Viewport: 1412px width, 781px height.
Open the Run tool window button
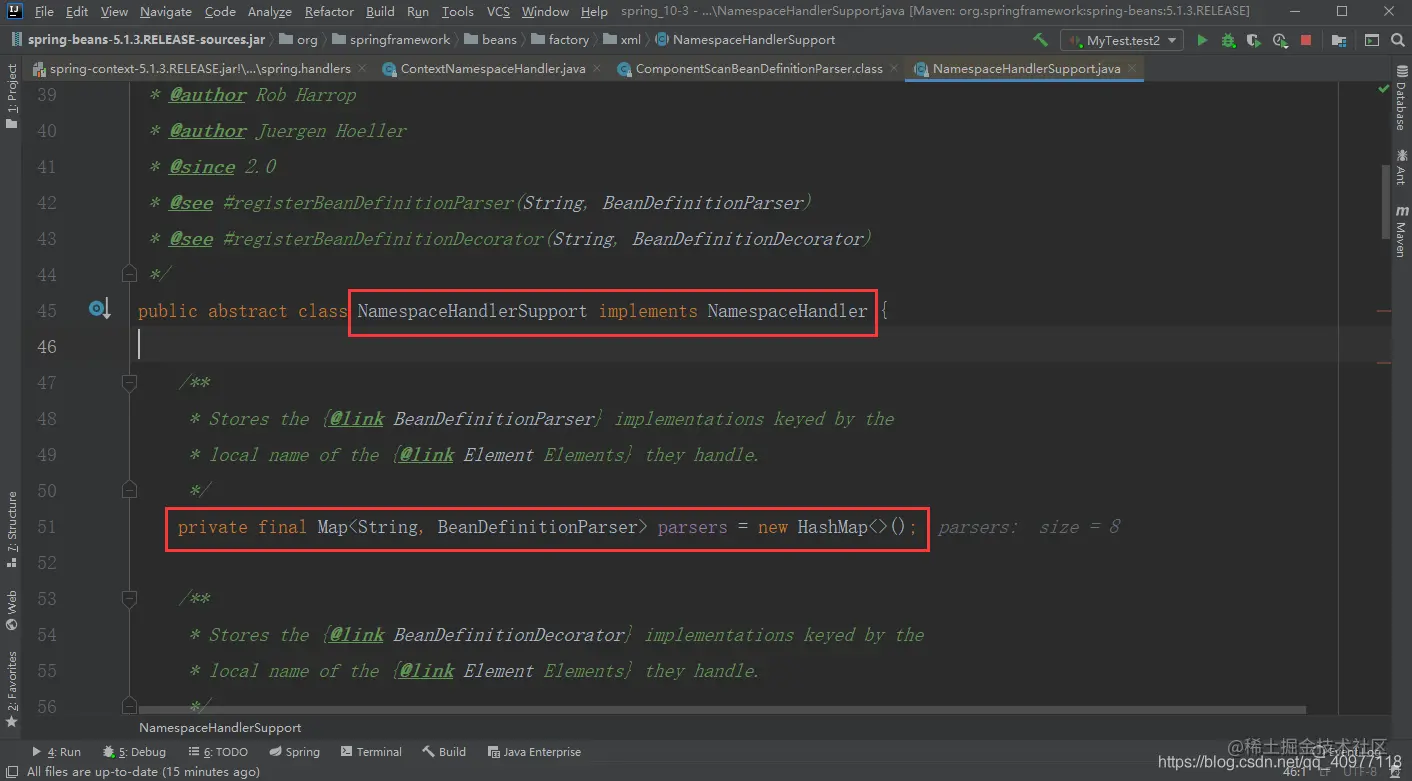pyautogui.click(x=56, y=752)
